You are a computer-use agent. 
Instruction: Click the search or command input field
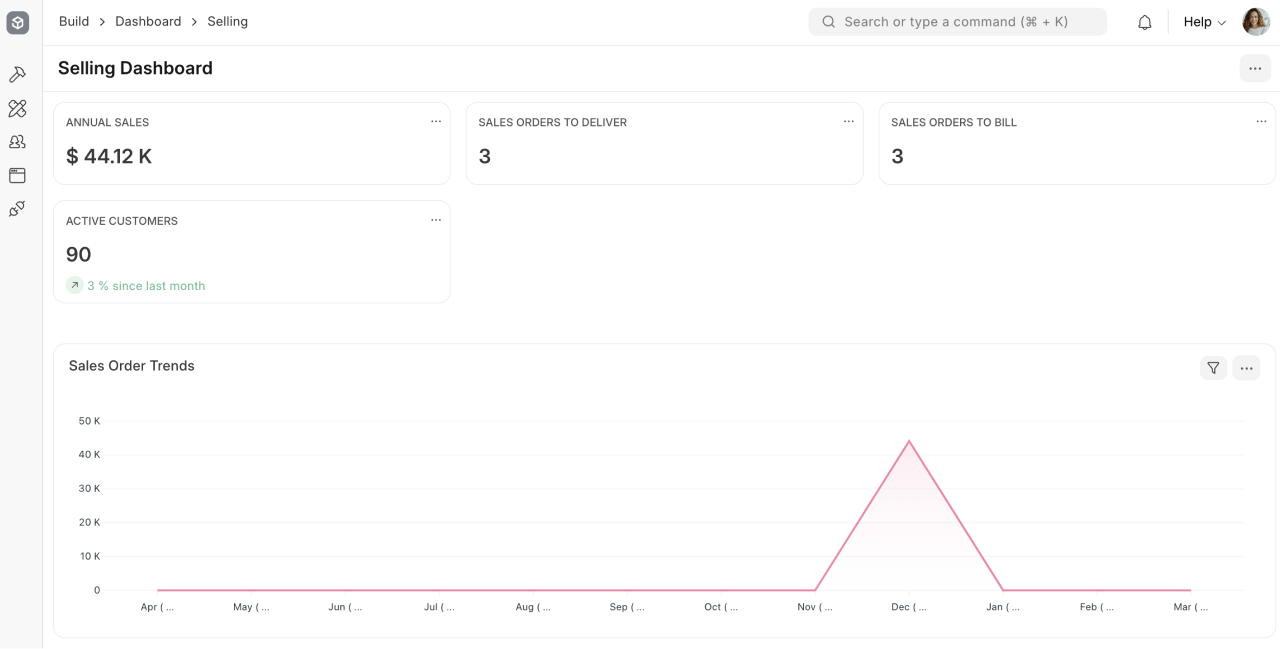(957, 22)
